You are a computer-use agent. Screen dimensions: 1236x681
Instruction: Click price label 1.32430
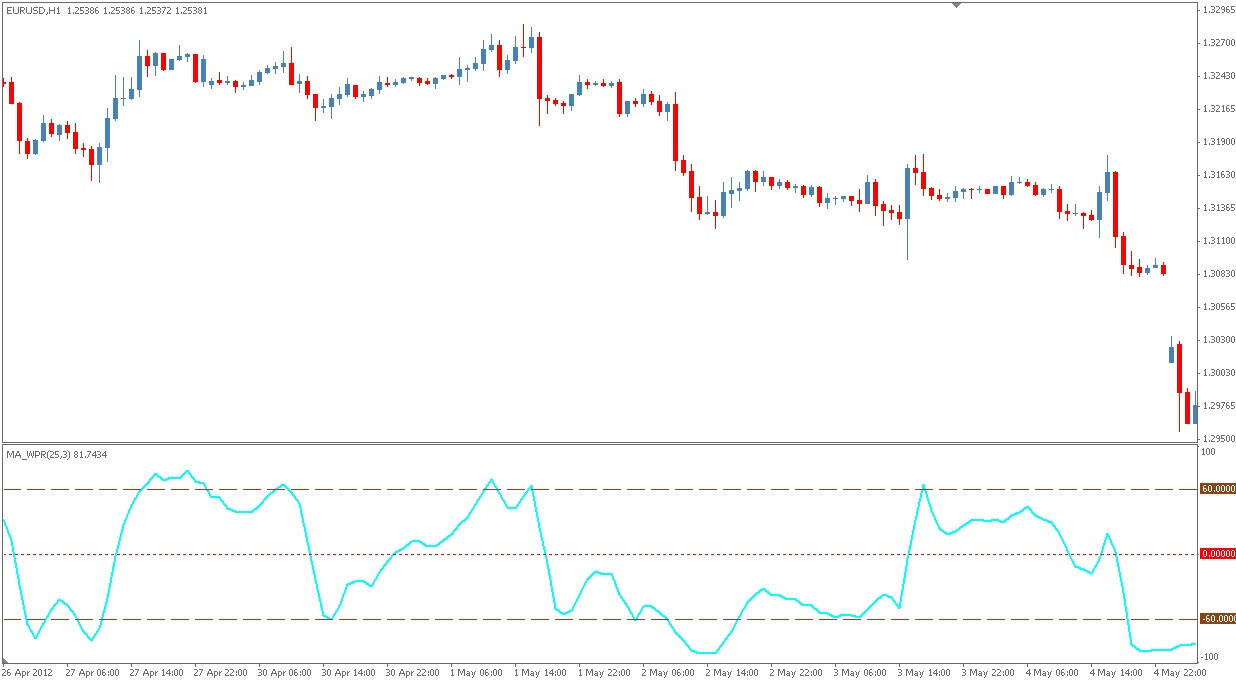1219,76
